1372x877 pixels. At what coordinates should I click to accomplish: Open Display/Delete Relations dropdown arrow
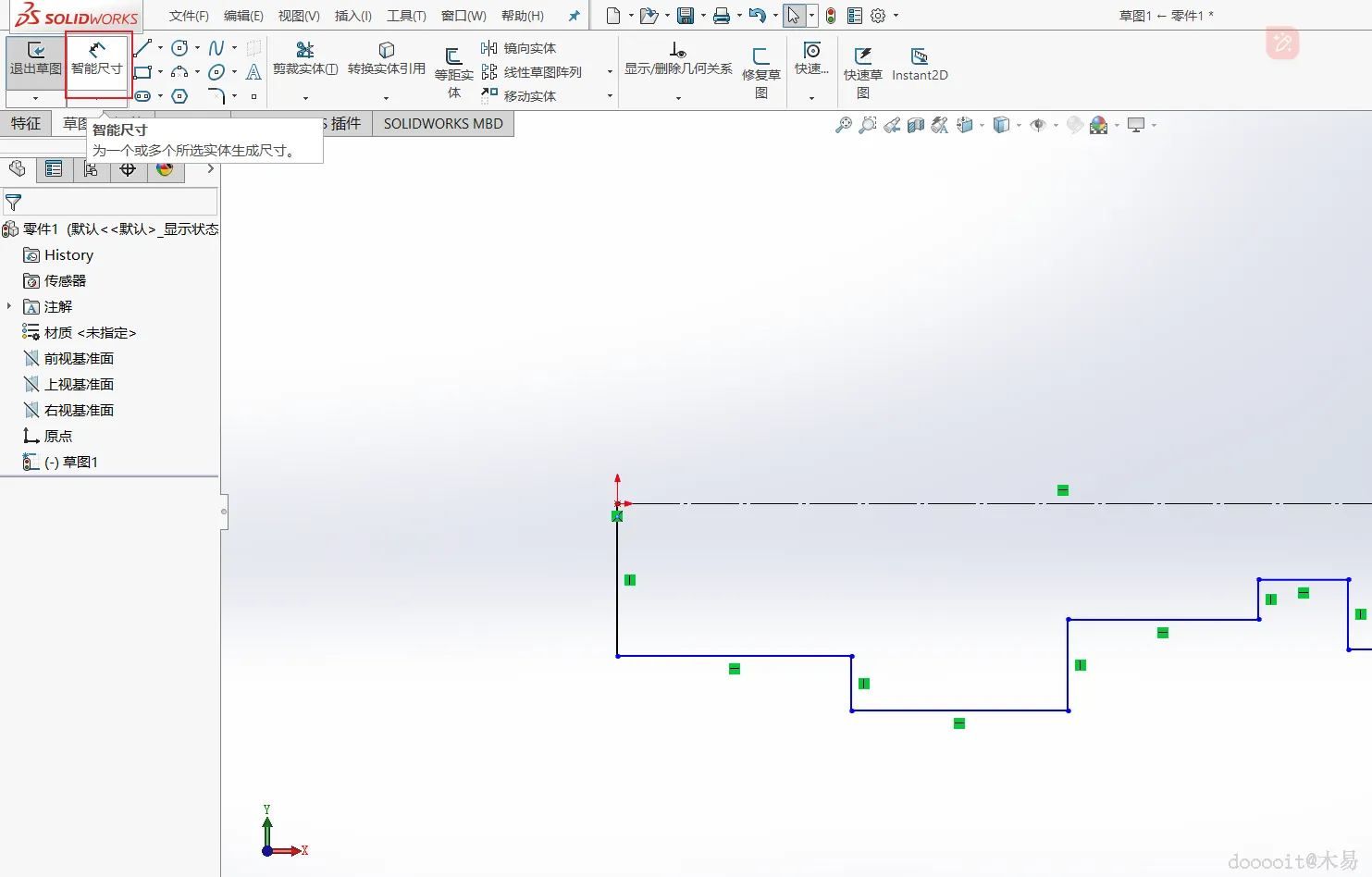click(678, 98)
